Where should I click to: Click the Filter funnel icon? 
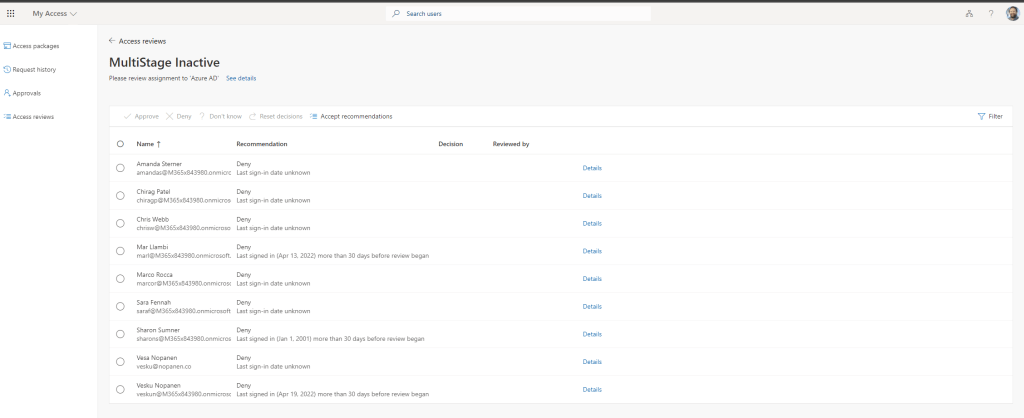981,116
